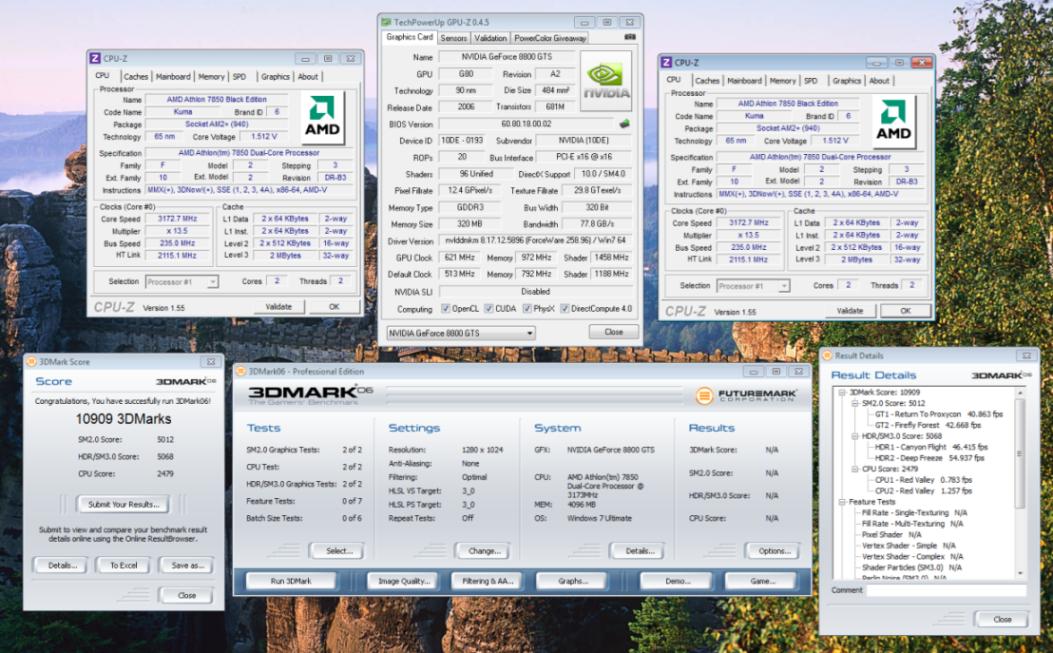Click Submit Your Results... button
The width and height of the screenshot is (1053, 653).
[x=124, y=505]
